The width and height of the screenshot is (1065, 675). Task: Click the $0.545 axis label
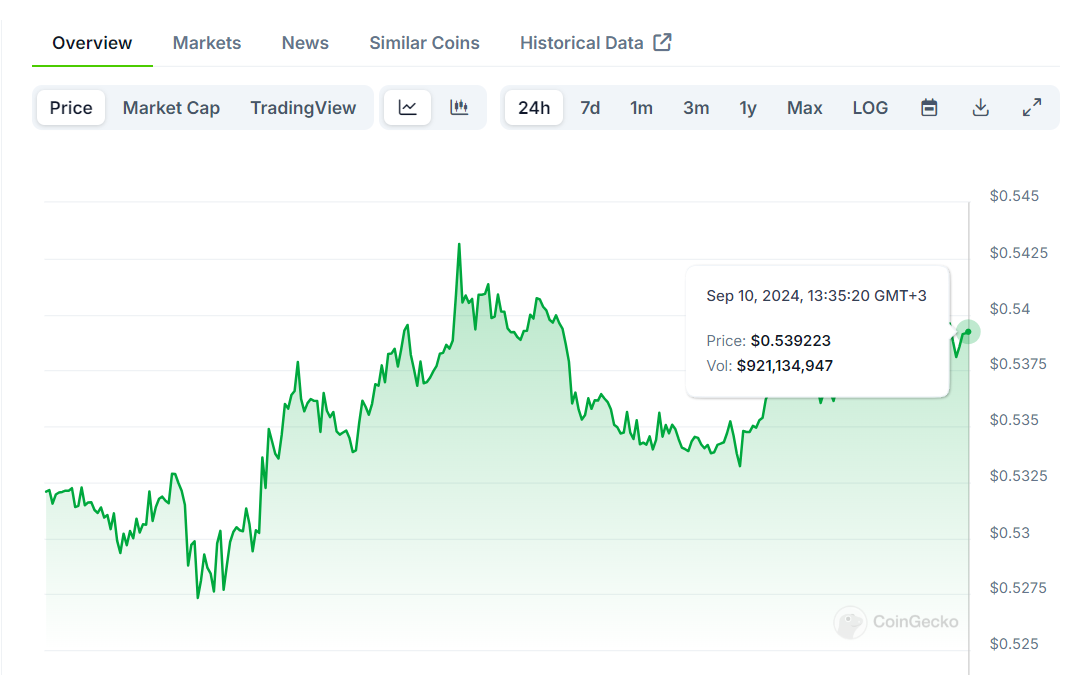[1014, 196]
